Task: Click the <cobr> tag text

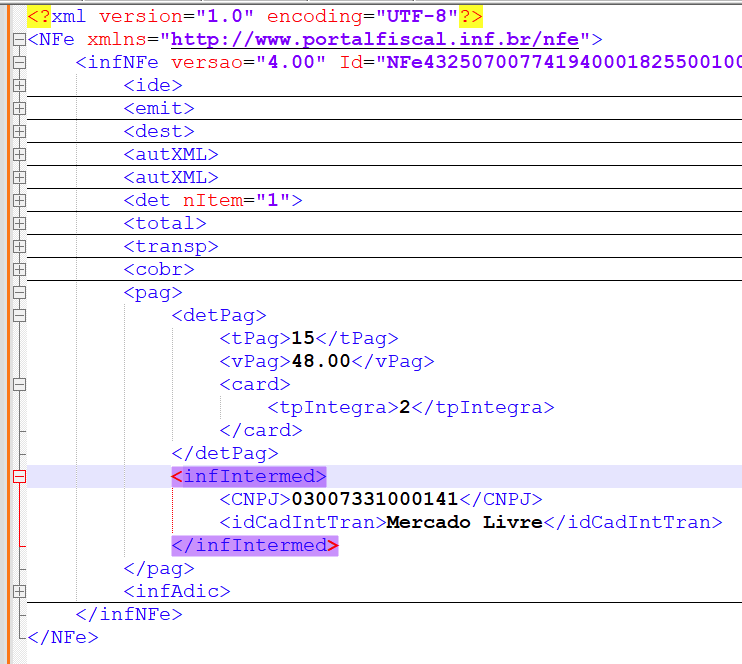Action: (x=159, y=270)
